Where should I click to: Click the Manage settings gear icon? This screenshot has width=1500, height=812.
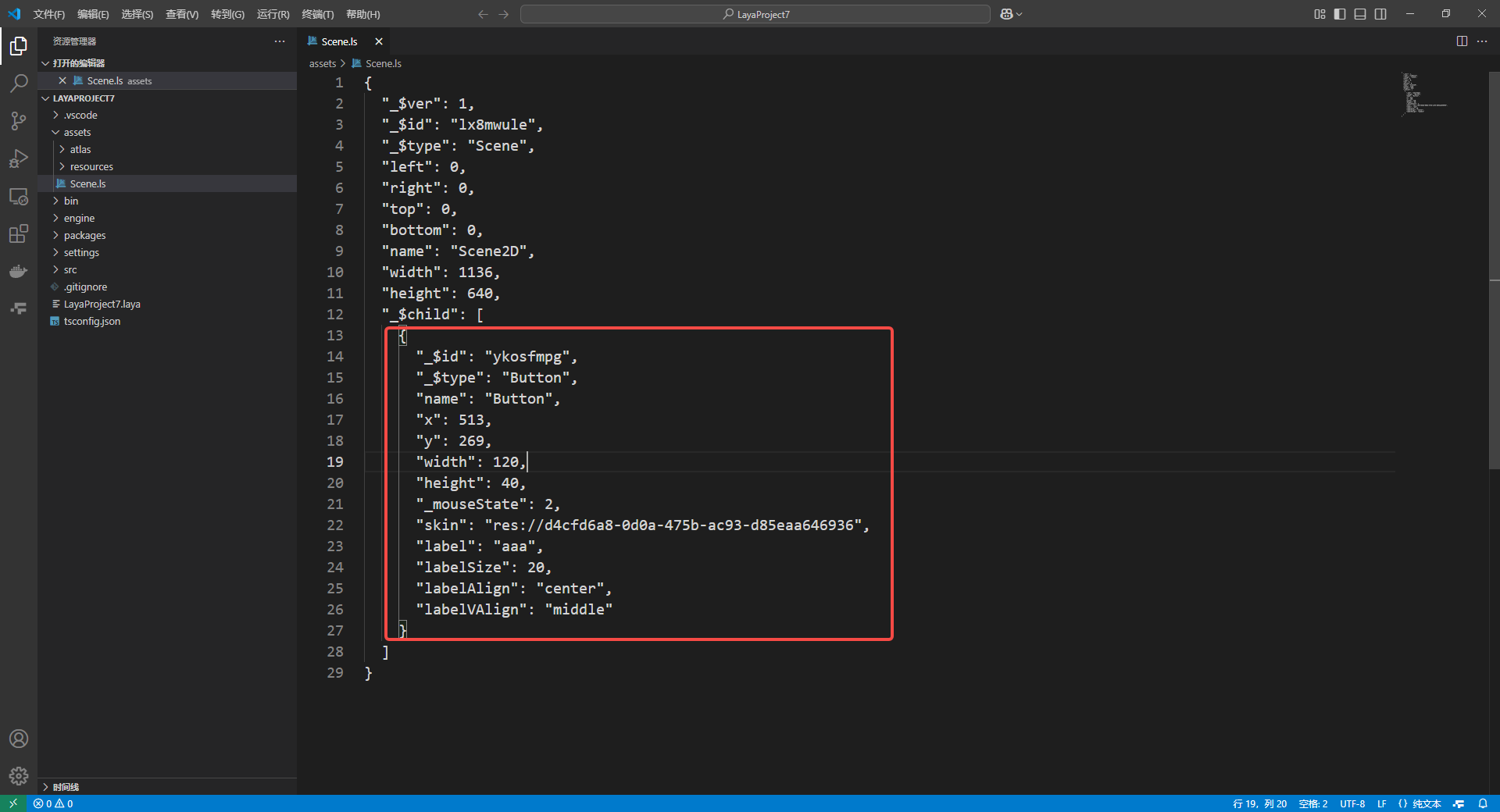pyautogui.click(x=19, y=776)
